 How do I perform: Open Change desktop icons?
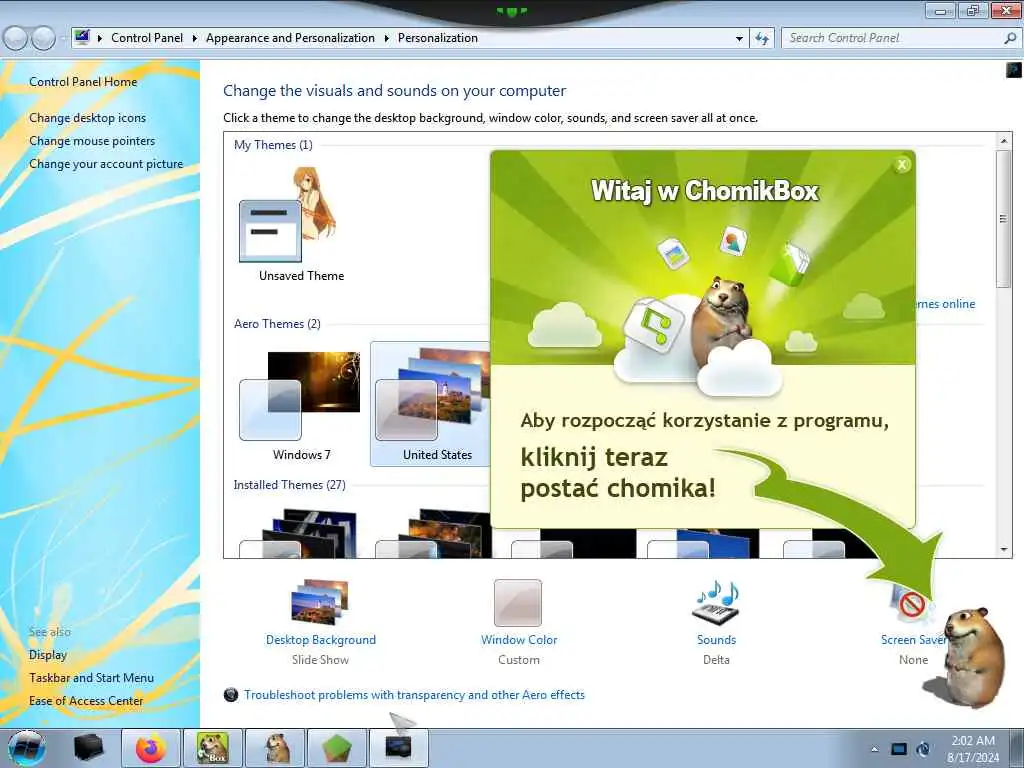88,118
